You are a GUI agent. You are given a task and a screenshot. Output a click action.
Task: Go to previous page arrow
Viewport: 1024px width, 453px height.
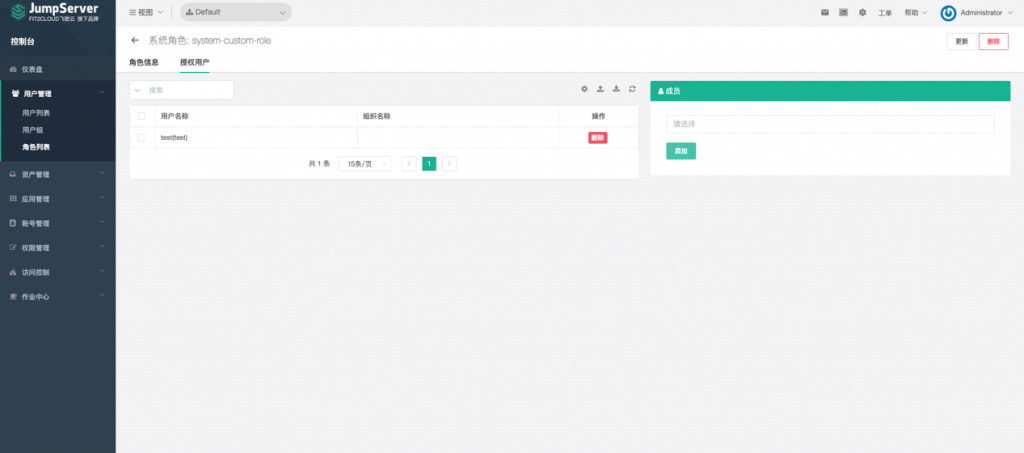409,164
